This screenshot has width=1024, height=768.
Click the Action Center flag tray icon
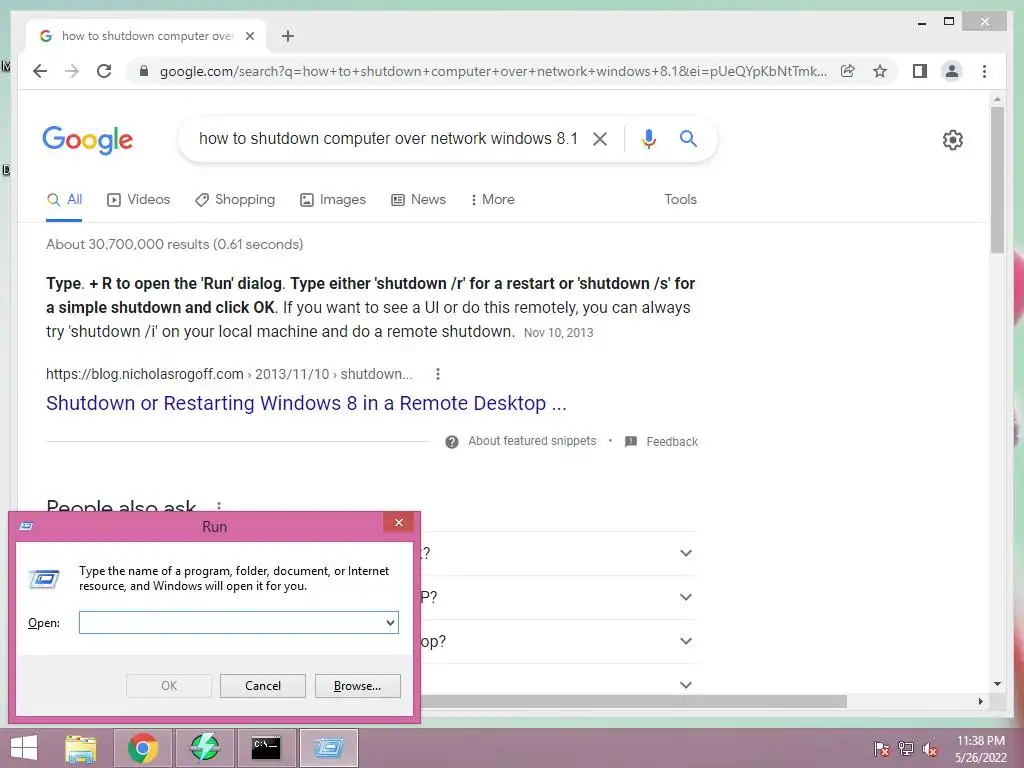(x=882, y=749)
